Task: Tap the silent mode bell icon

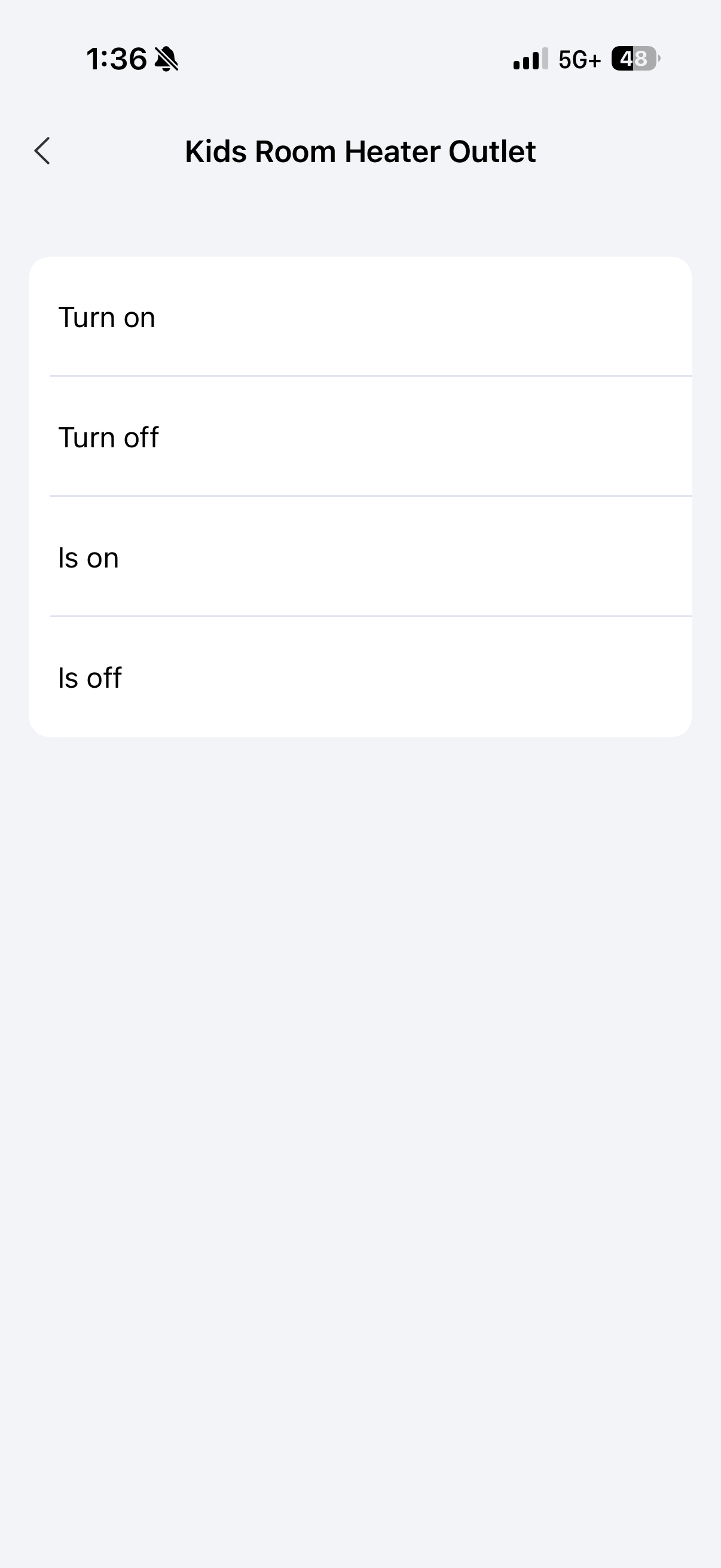Action: coord(166,59)
